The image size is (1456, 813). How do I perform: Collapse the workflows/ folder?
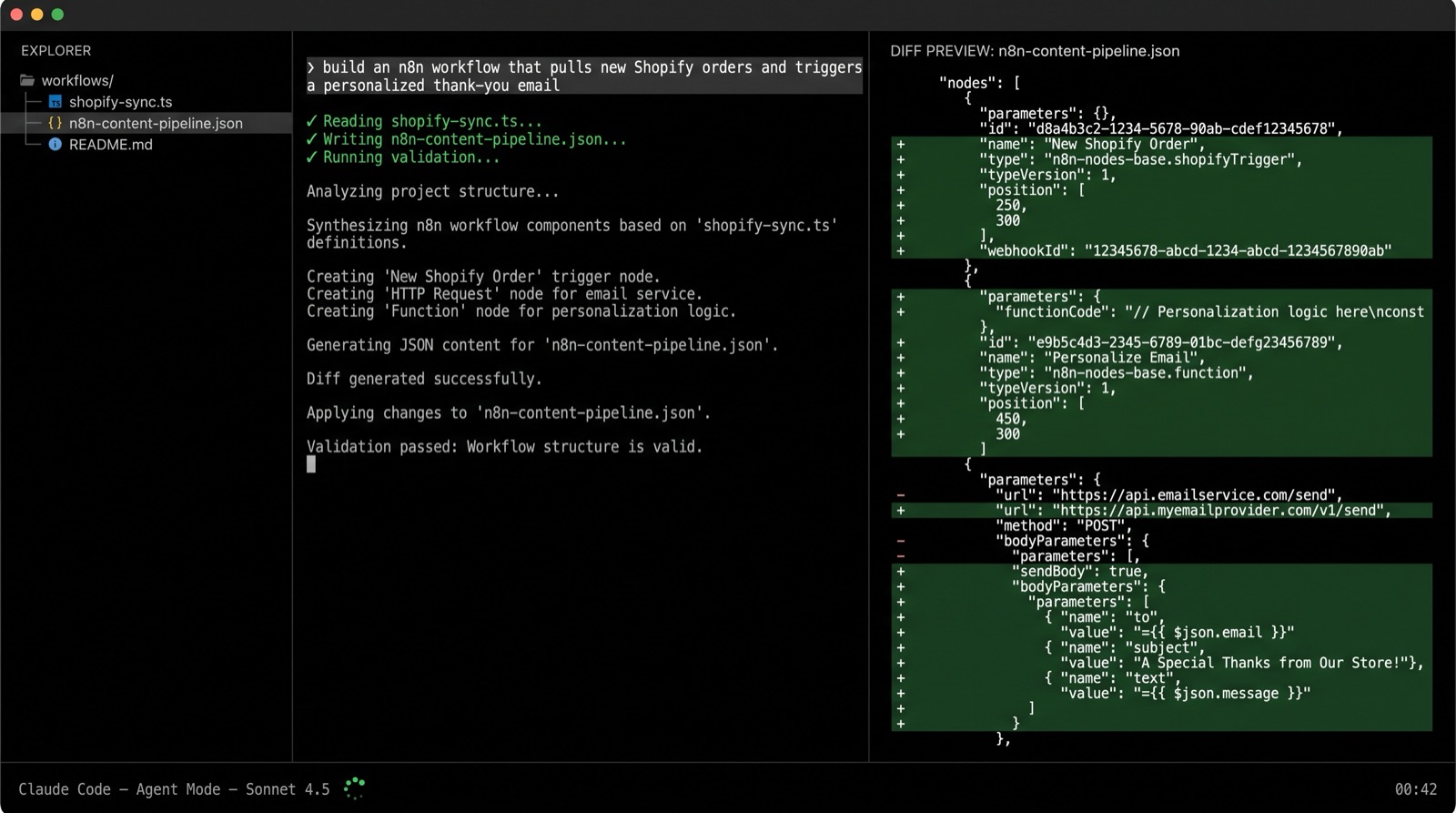pyautogui.click(x=77, y=80)
